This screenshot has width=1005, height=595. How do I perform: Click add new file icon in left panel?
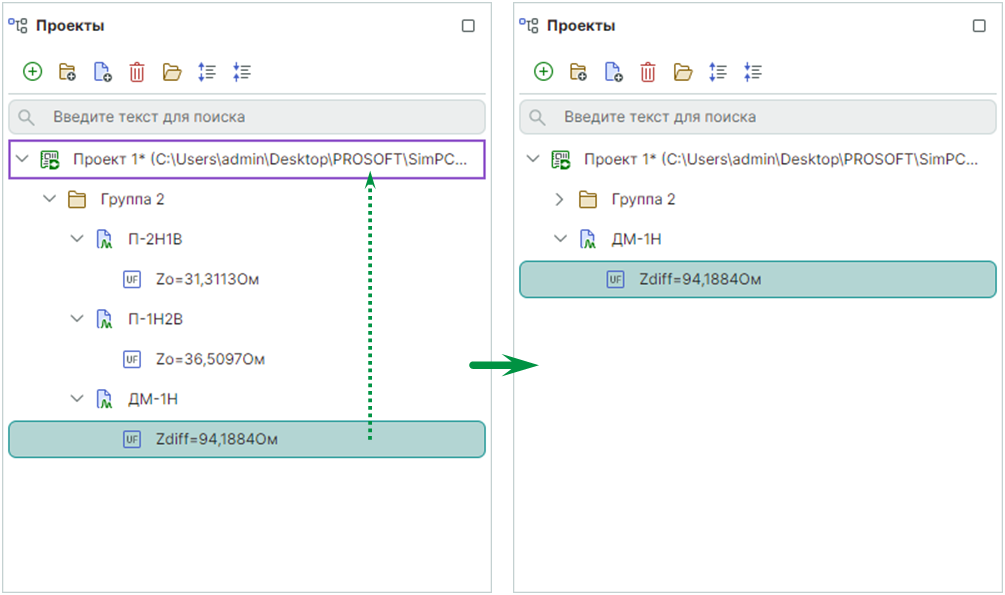(x=102, y=72)
